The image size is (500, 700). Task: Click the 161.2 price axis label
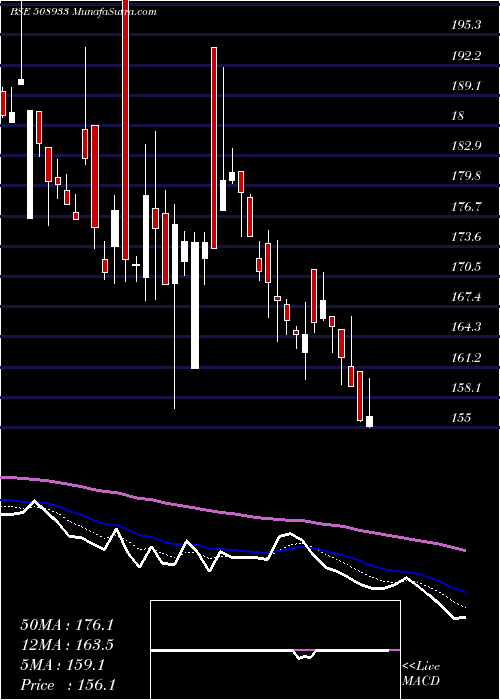466,357
